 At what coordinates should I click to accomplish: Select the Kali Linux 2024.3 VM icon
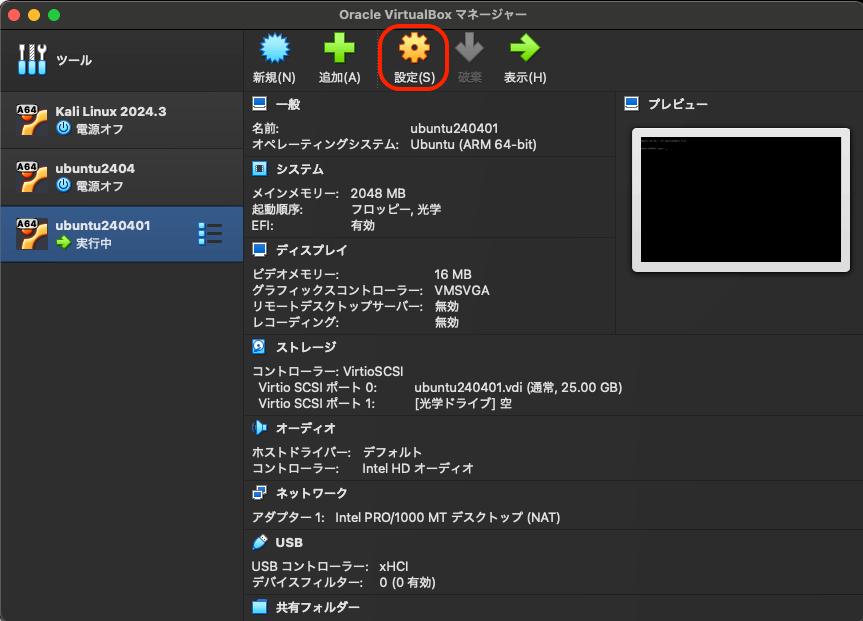click(x=31, y=119)
